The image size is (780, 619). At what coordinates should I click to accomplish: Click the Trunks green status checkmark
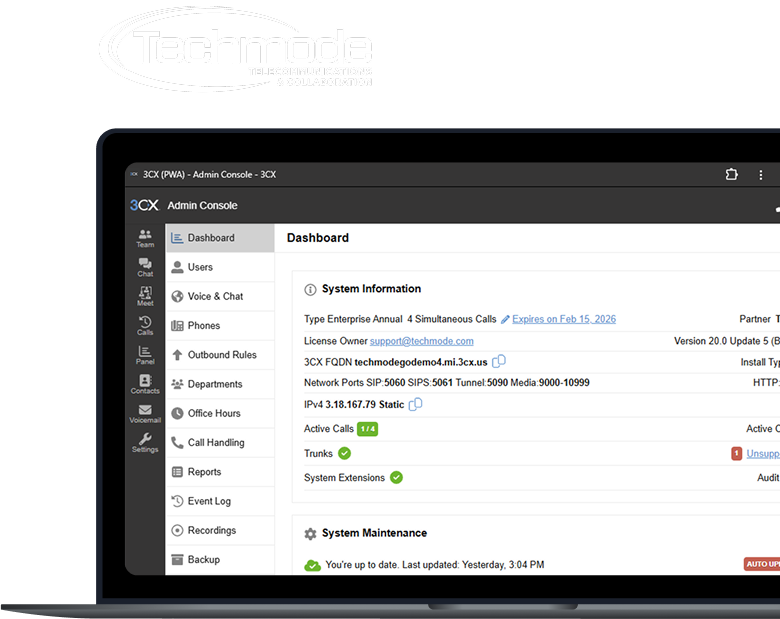click(x=344, y=453)
